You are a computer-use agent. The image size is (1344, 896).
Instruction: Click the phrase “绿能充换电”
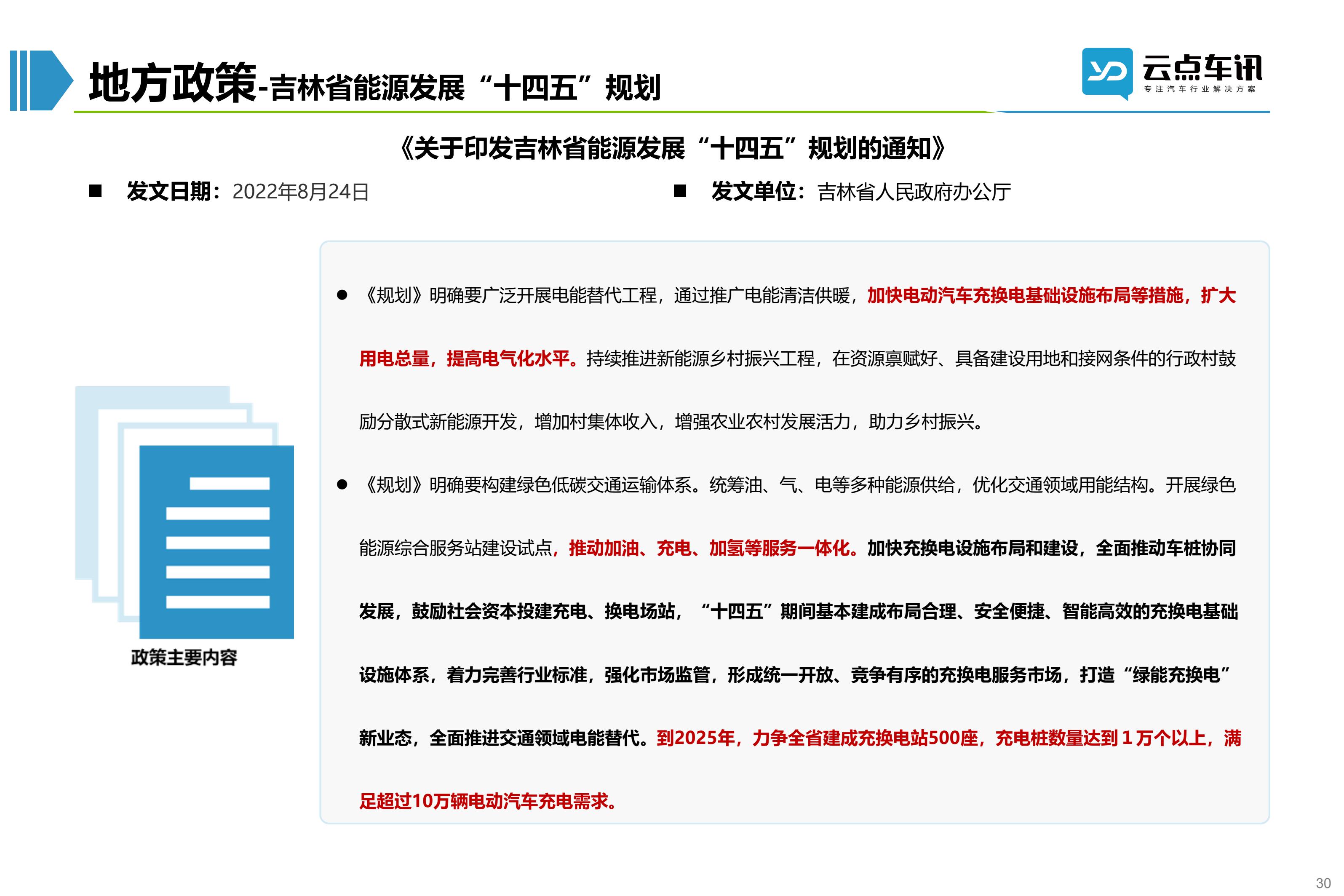coord(1177,675)
